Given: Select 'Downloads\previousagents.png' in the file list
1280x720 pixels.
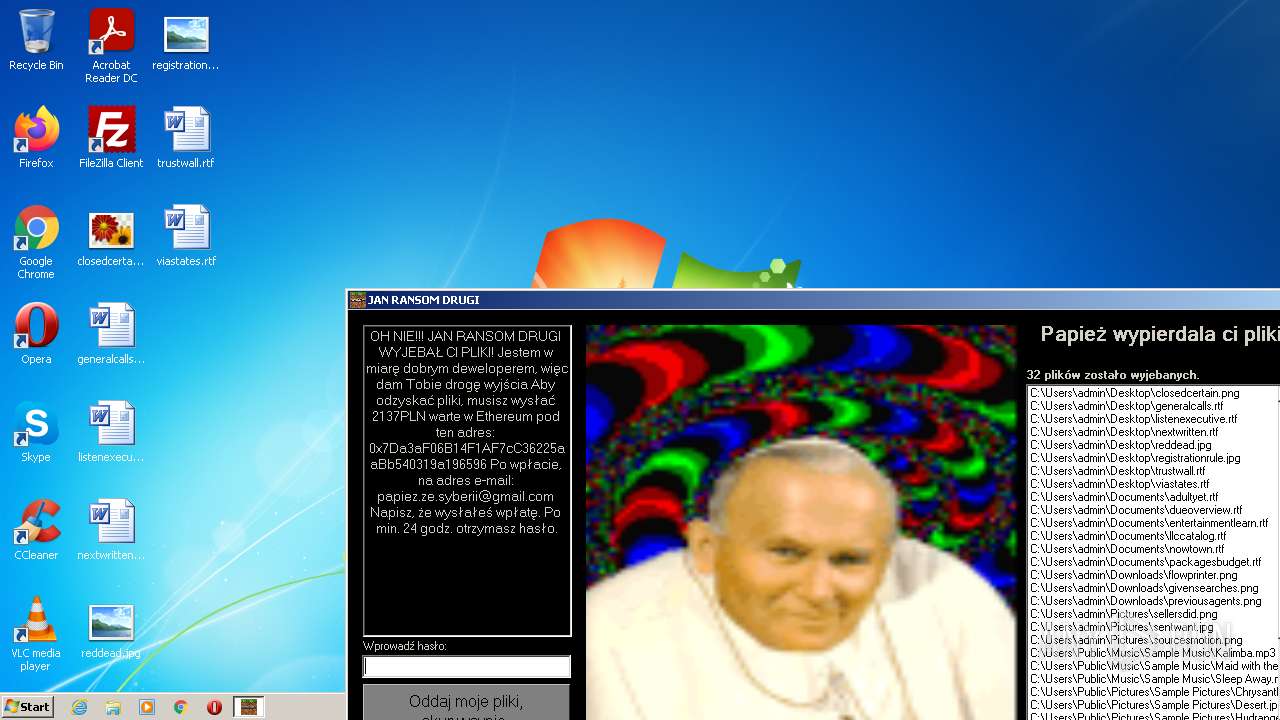Looking at the screenshot, I should [x=1146, y=601].
